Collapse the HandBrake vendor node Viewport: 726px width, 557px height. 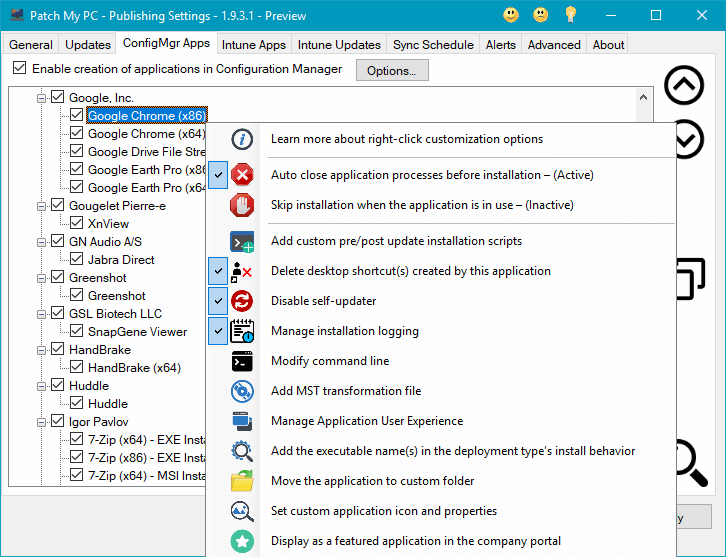[42, 350]
